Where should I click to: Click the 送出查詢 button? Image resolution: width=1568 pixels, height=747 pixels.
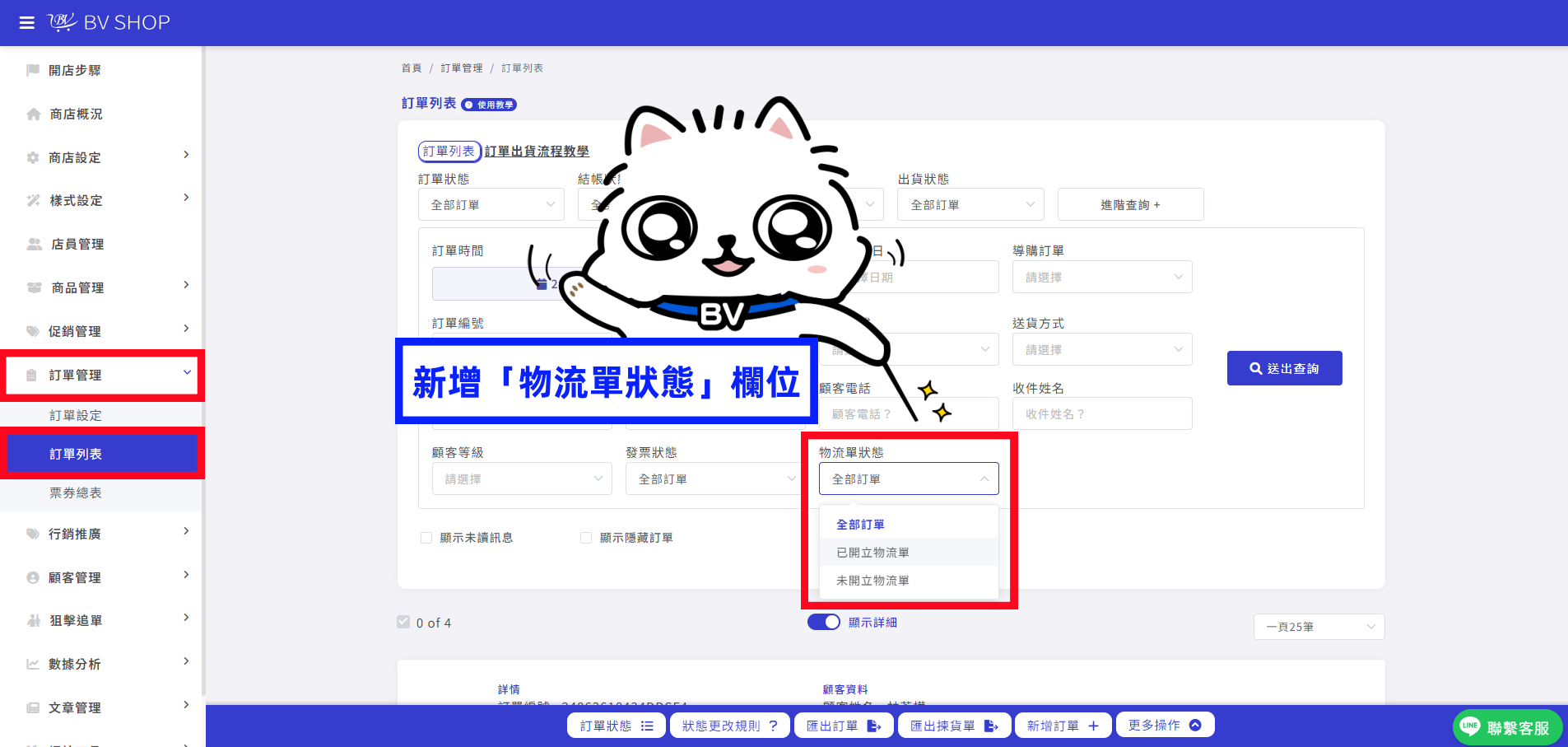pos(1285,368)
